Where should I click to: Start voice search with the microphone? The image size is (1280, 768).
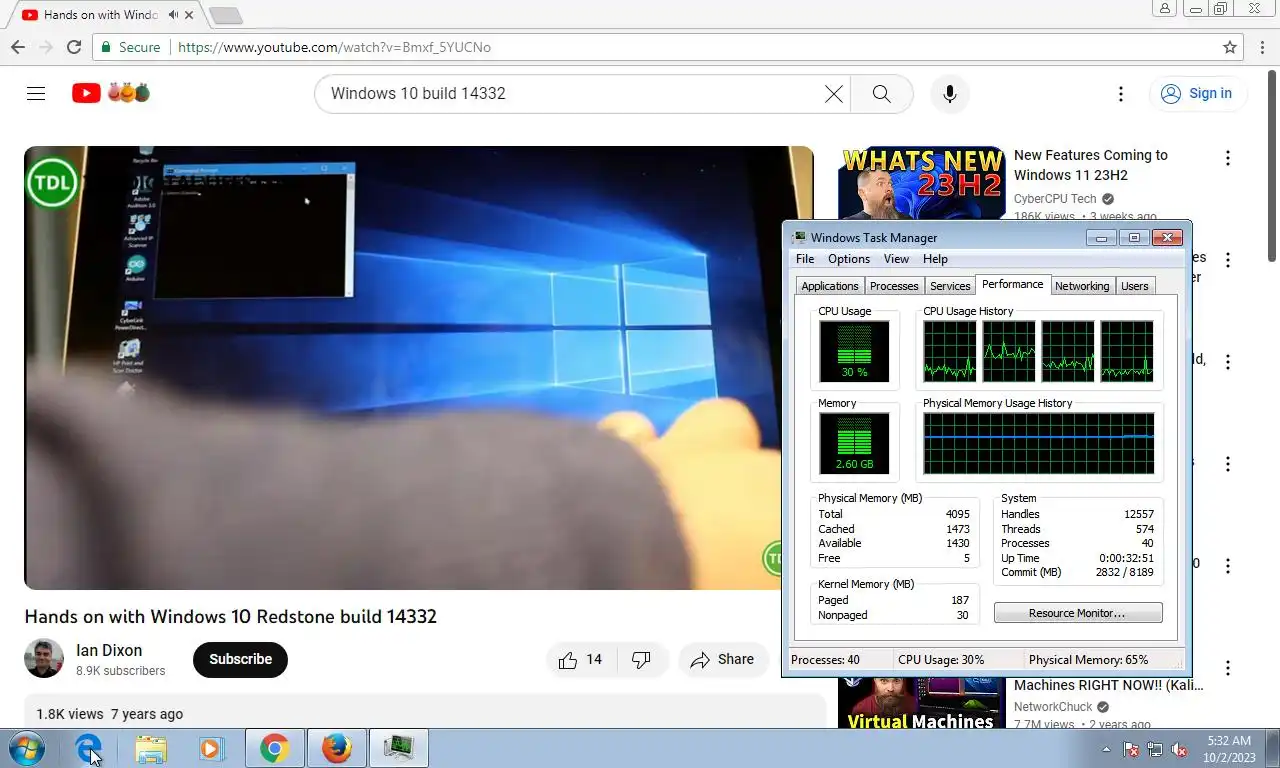point(950,93)
